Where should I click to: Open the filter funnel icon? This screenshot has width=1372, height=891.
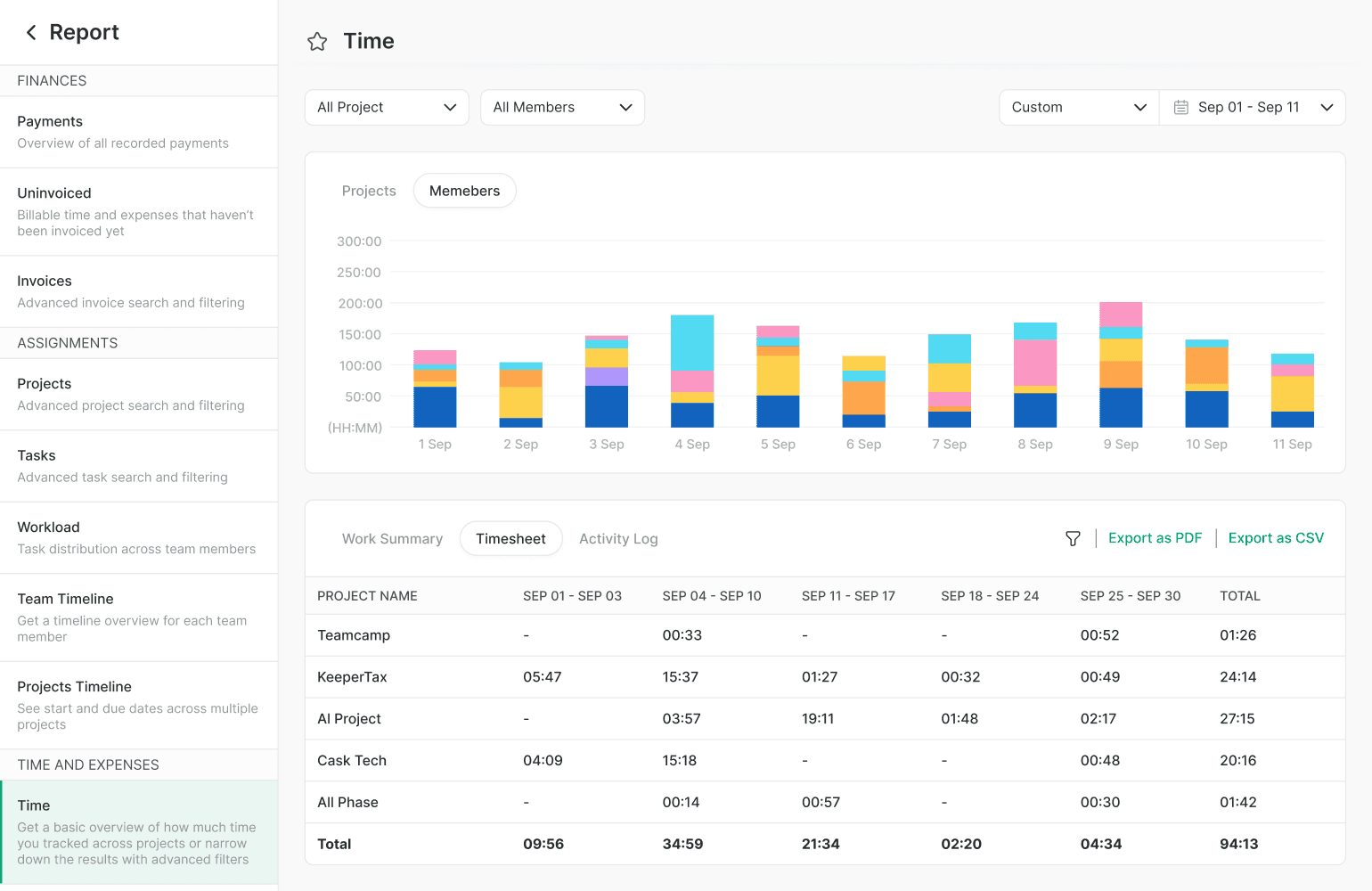click(1073, 539)
